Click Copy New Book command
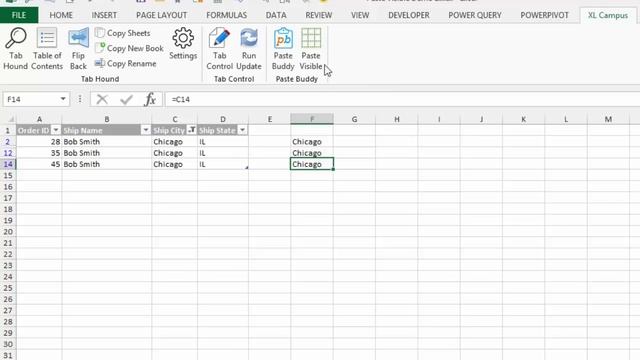 tap(129, 48)
